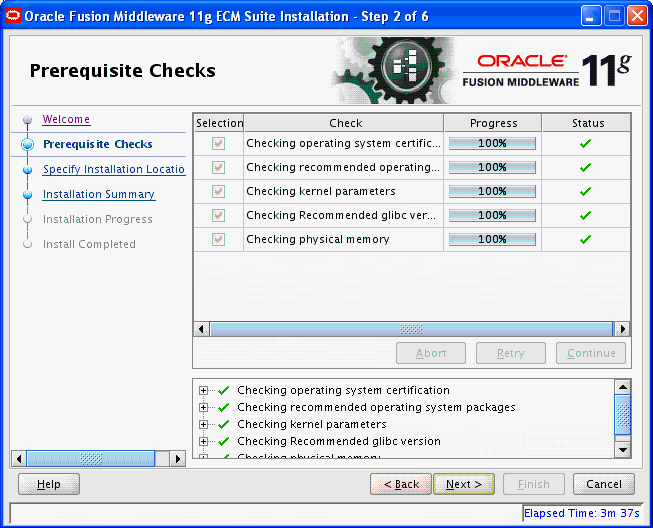Image resolution: width=653 pixels, height=528 pixels.
Task: Click status checkmark for kernel parameters table row
Action: [x=586, y=192]
